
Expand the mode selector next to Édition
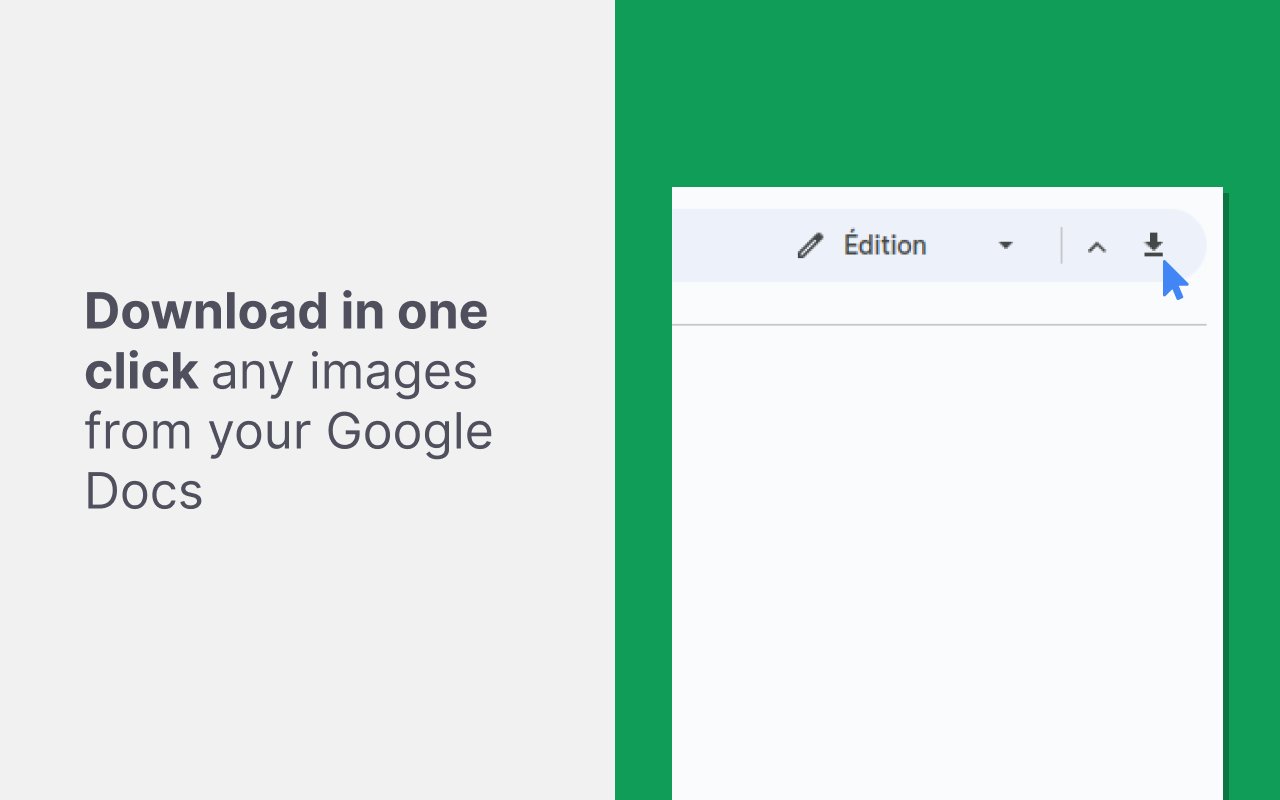pyautogui.click(x=1006, y=246)
